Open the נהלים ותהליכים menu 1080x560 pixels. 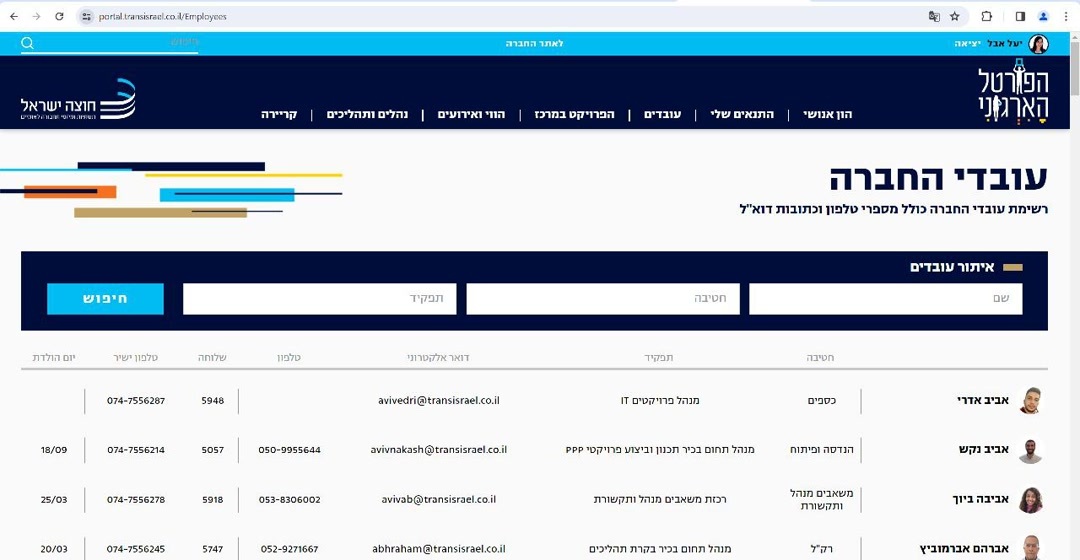[367, 114]
